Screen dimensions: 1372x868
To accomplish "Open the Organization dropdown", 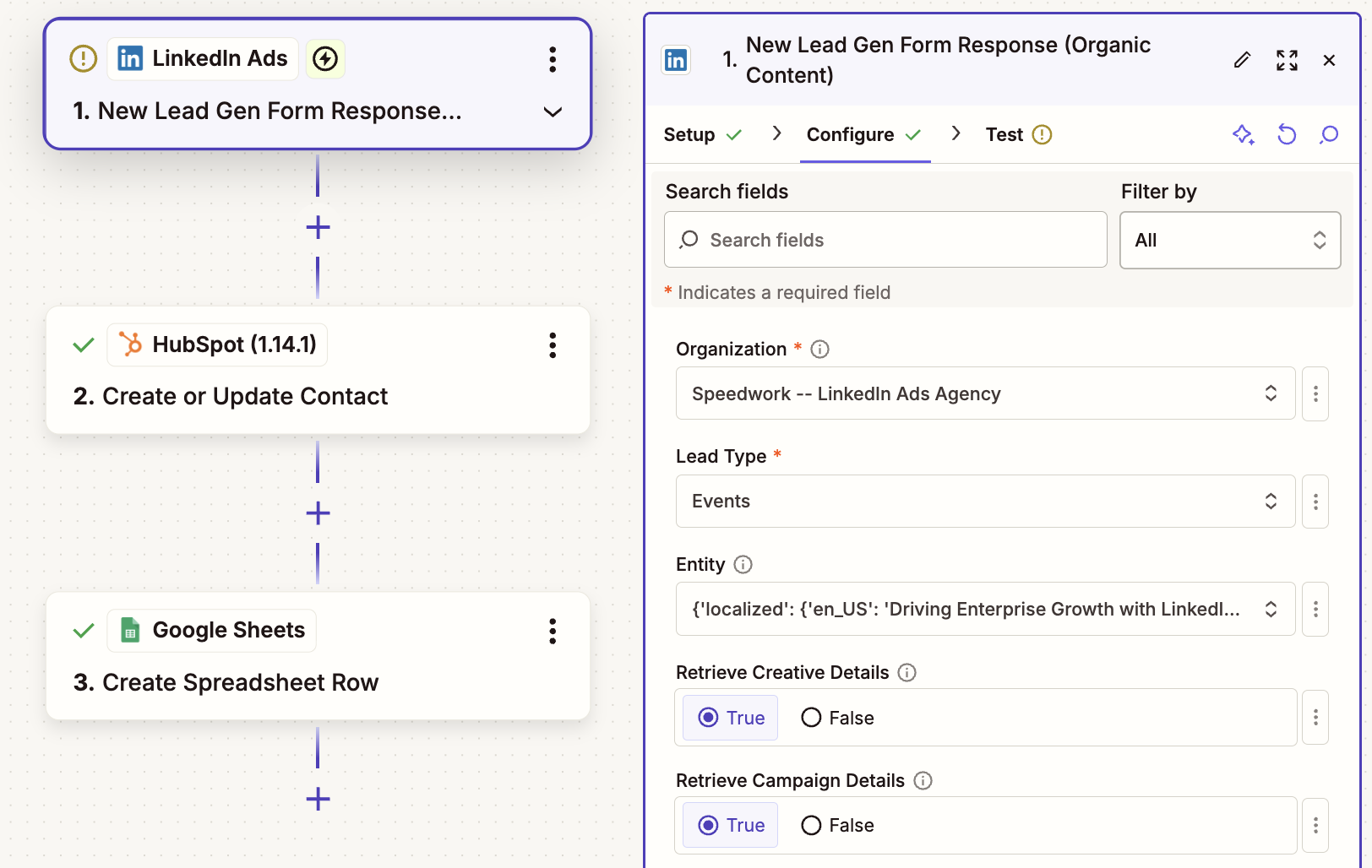I will click(985, 393).
